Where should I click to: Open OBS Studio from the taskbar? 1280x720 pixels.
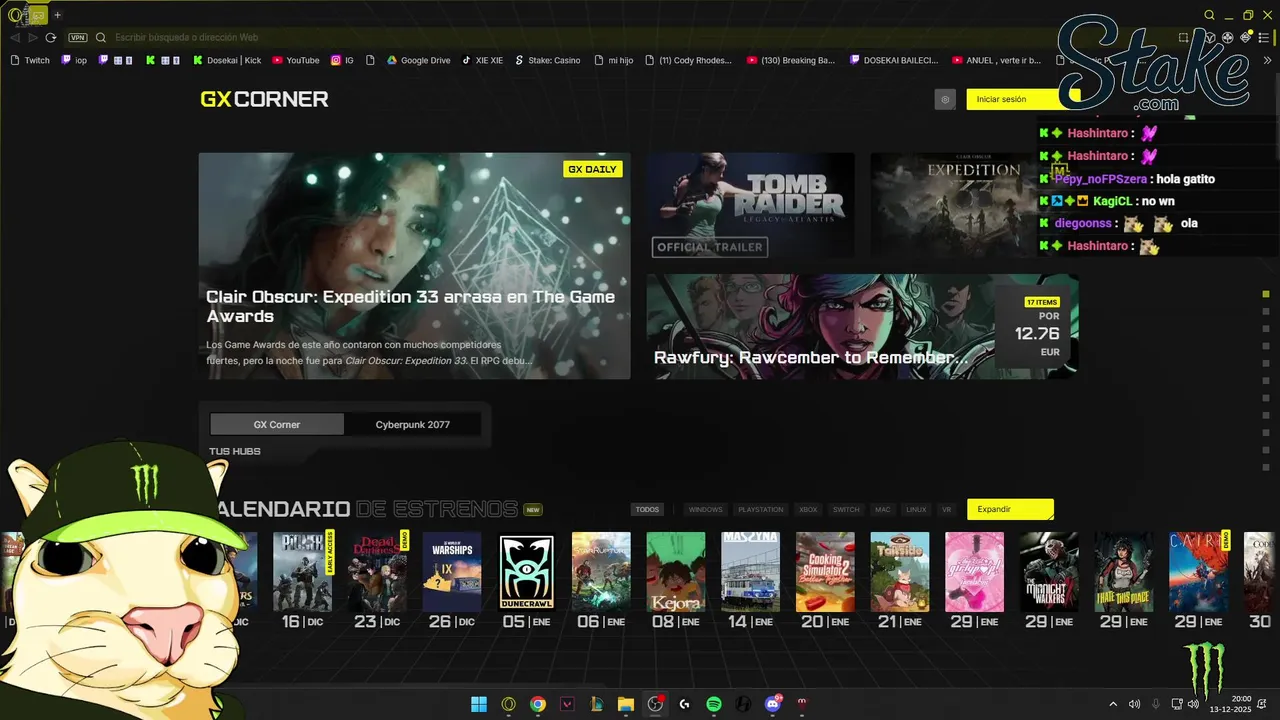click(x=655, y=704)
